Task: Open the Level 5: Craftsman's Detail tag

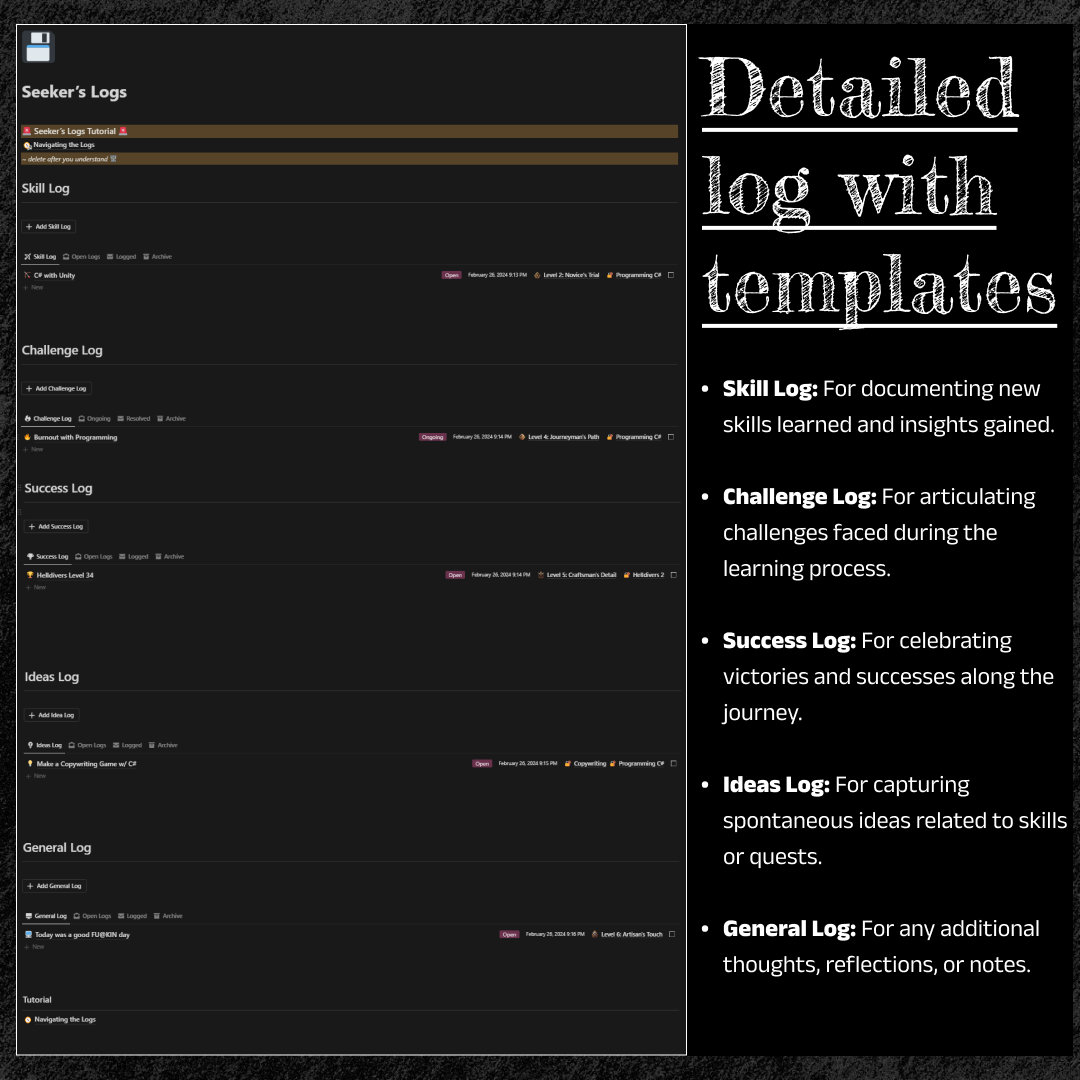Action: coord(578,575)
